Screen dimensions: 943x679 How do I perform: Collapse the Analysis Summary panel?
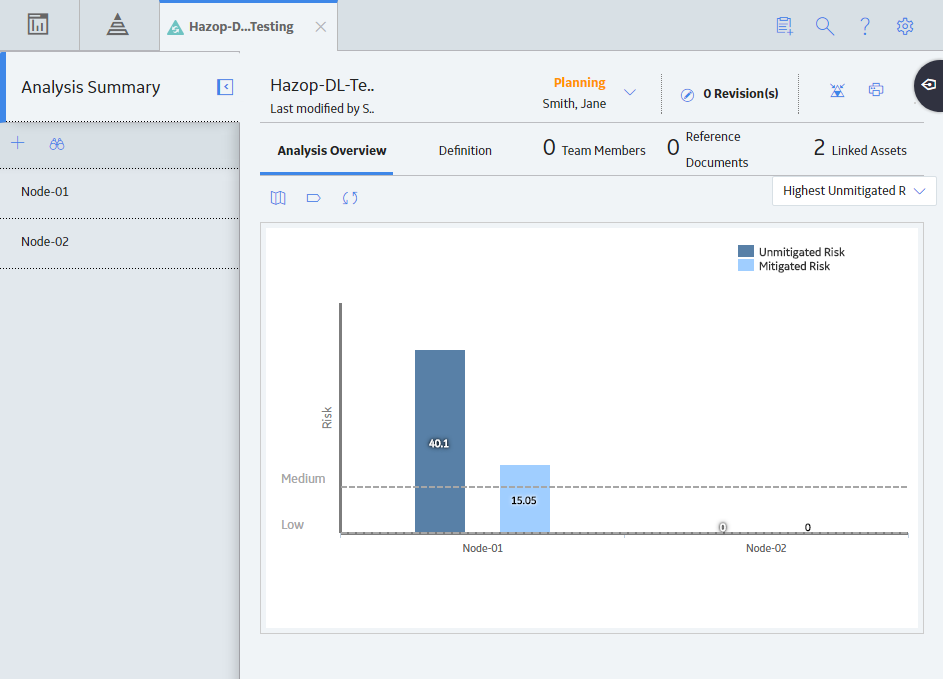225,87
